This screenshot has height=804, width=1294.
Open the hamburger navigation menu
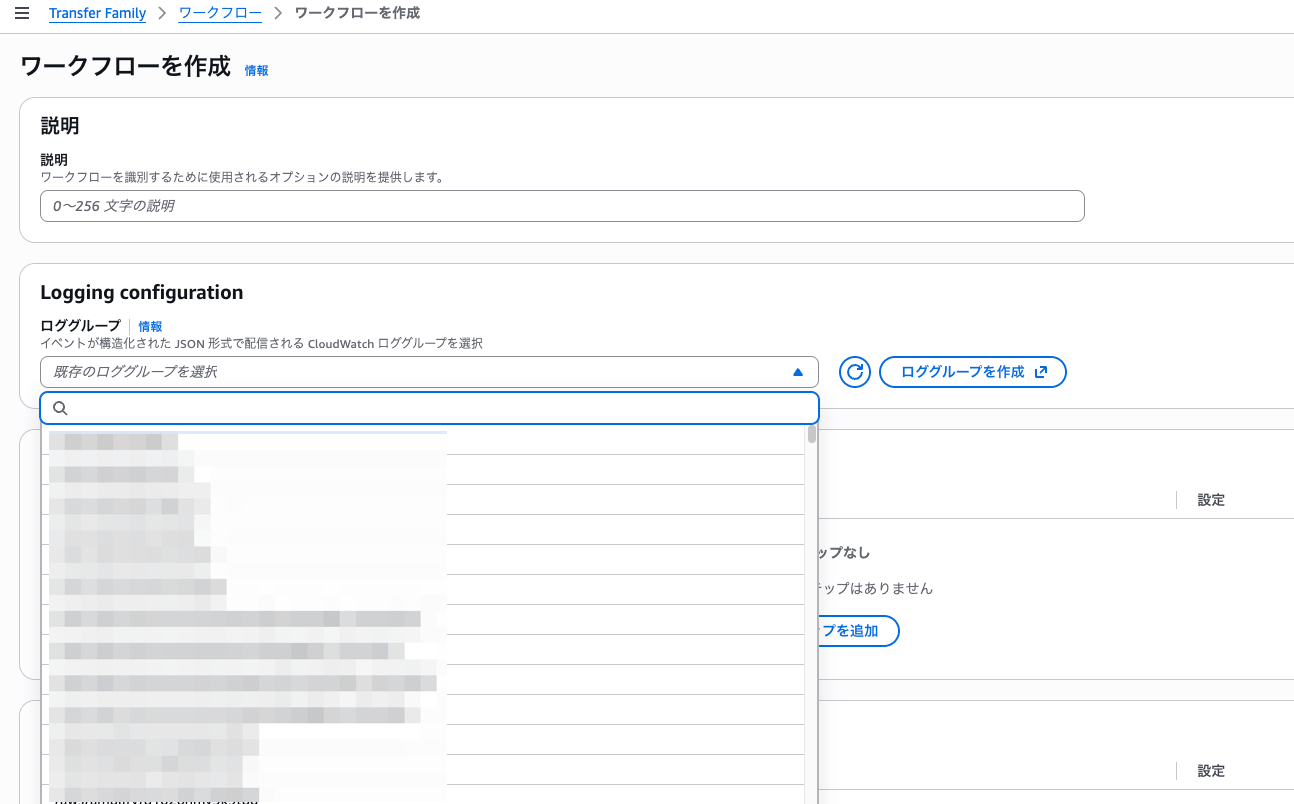[22, 13]
